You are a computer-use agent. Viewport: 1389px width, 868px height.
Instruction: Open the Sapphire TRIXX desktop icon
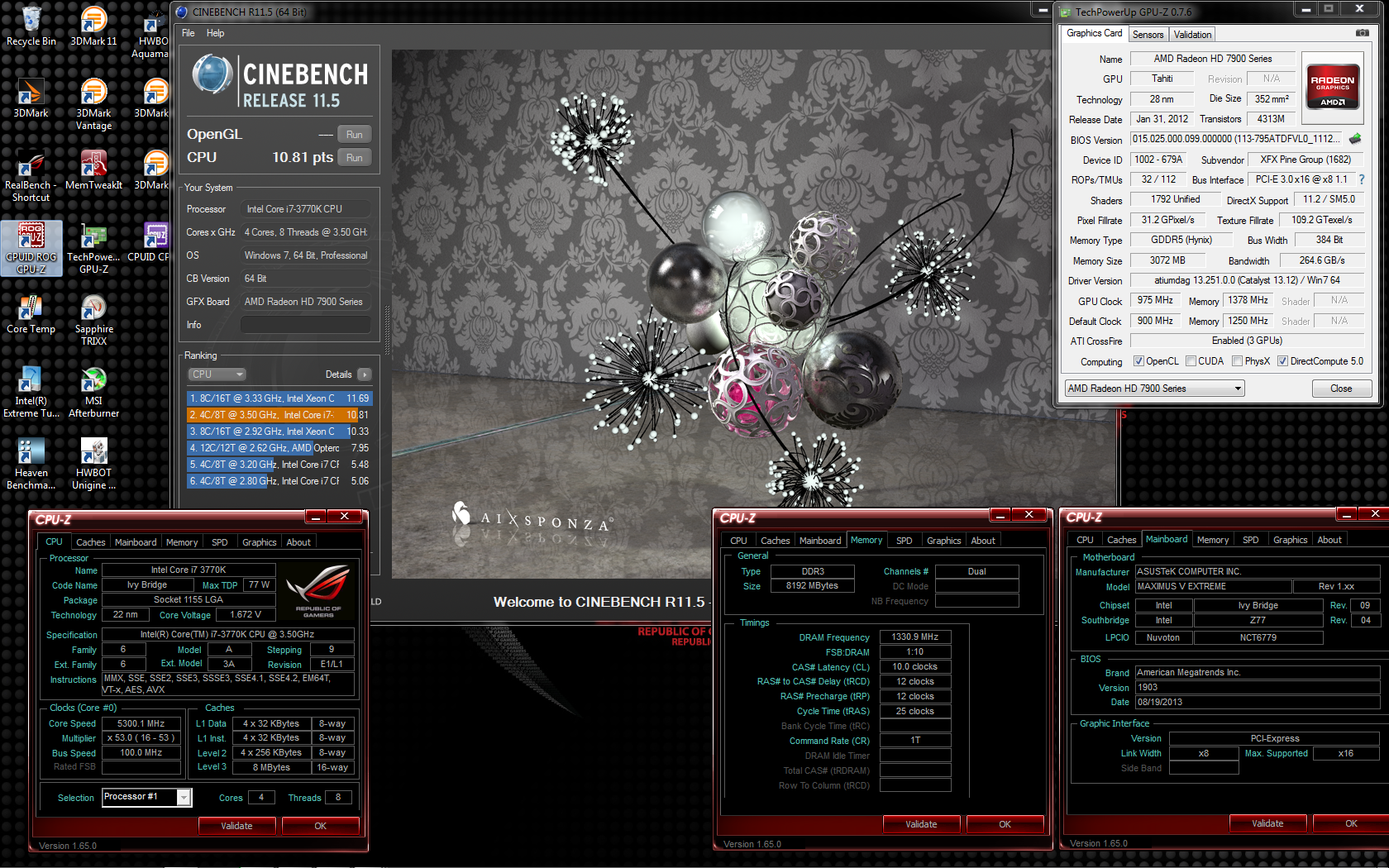click(93, 320)
